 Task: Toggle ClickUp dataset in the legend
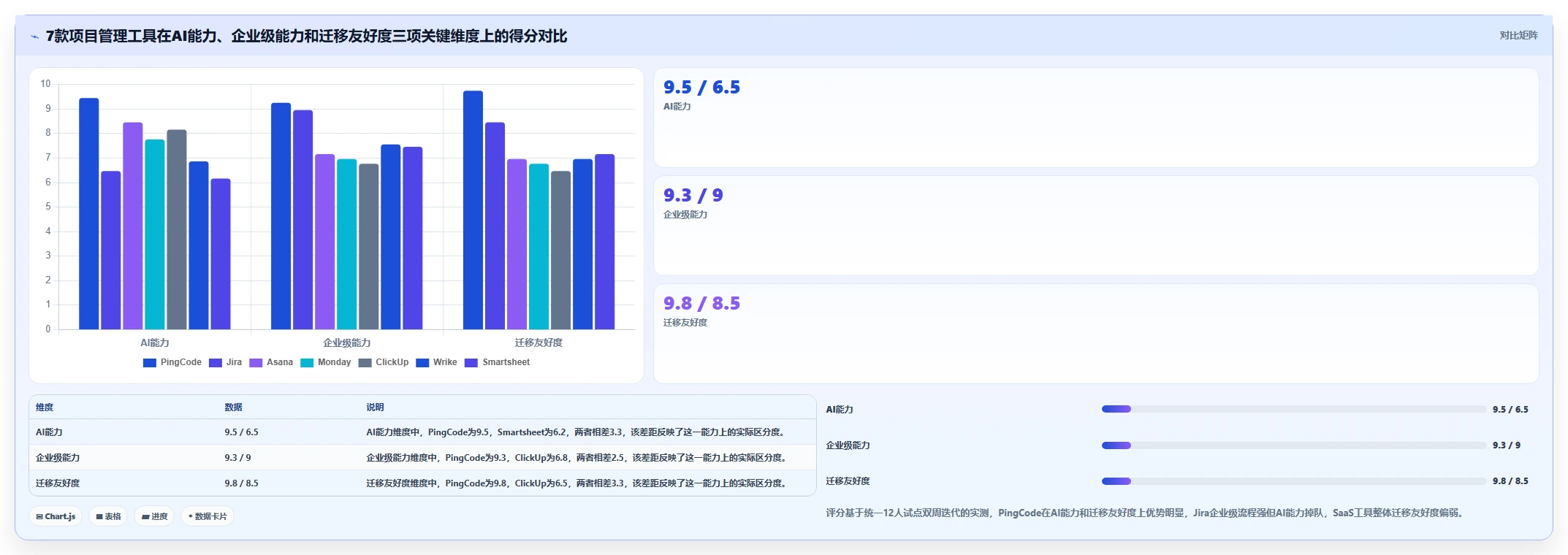(x=384, y=362)
